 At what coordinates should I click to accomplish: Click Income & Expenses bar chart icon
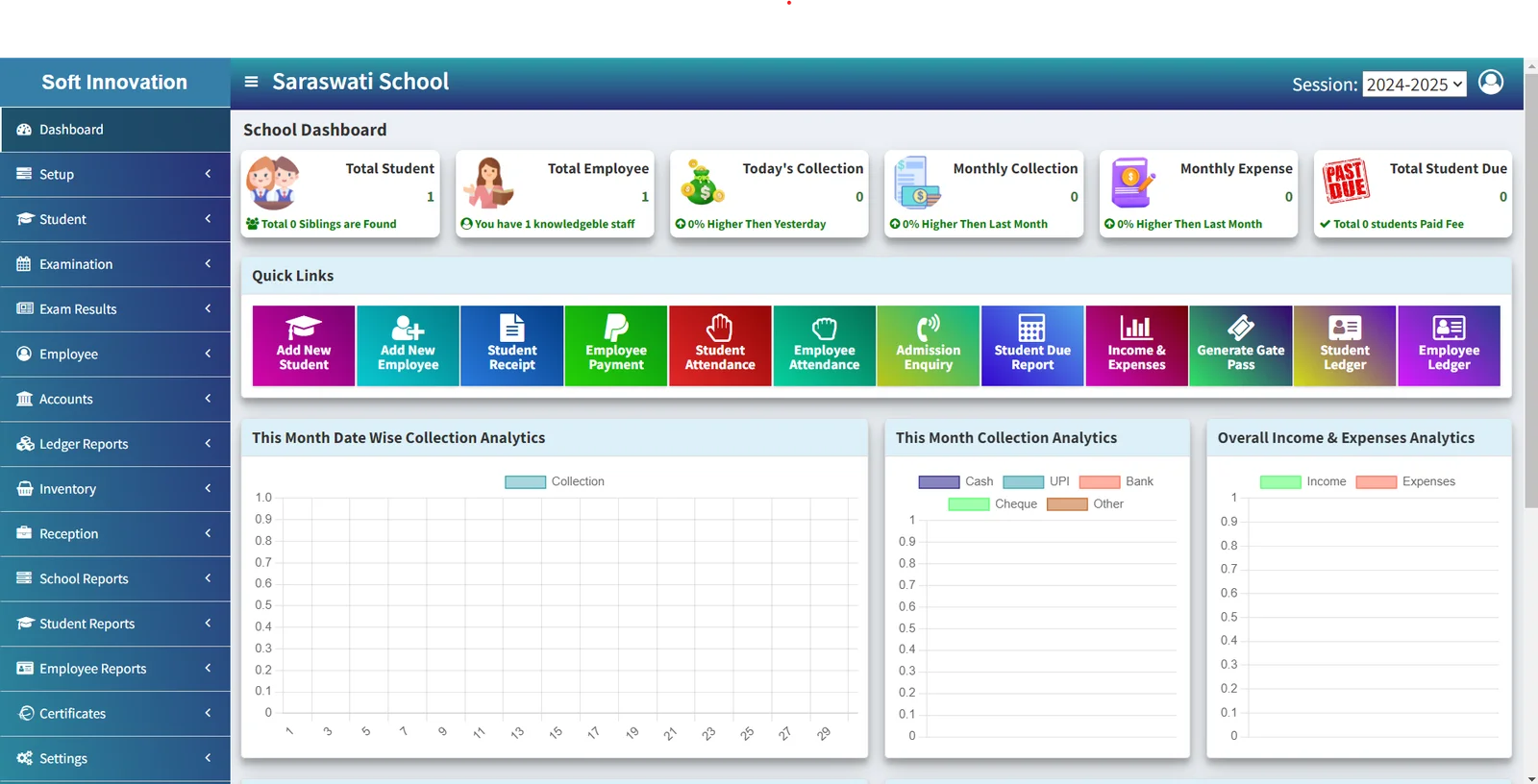click(1136, 328)
